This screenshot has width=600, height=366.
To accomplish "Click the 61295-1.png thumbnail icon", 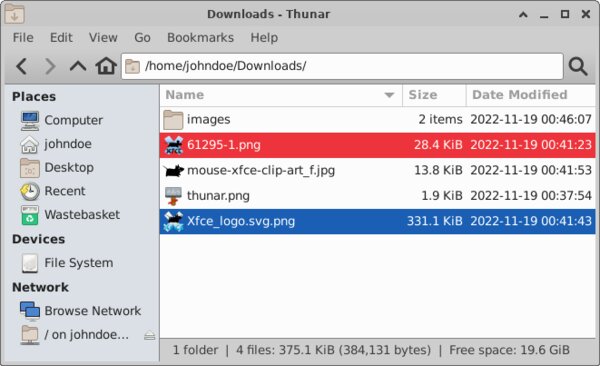I will point(174,145).
